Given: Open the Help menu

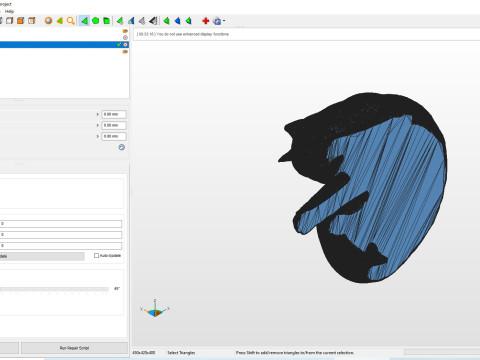Looking at the screenshot, I should (x=9, y=11).
